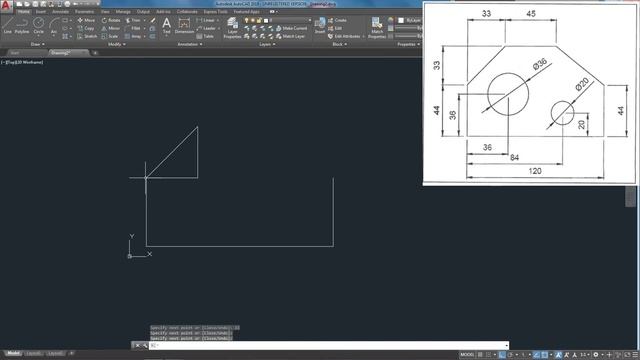
Task: Choose the Move command
Action: (x=86, y=20)
